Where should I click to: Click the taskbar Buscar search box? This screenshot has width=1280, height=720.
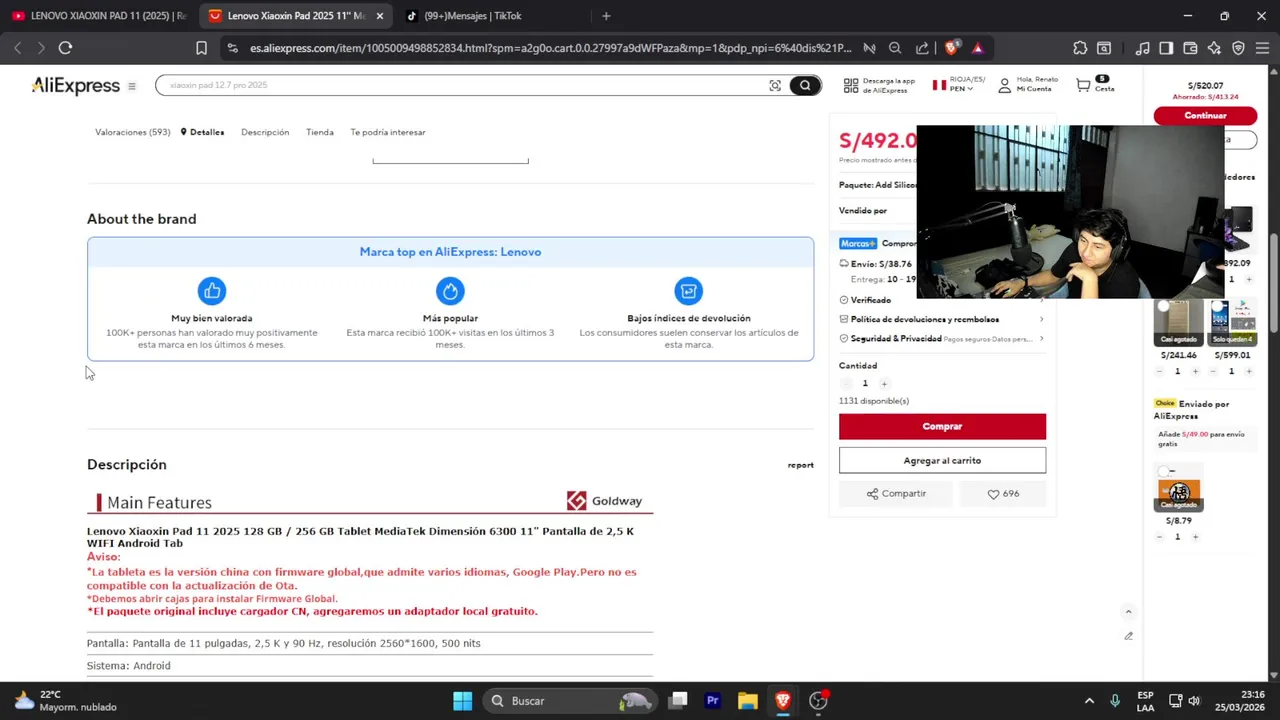[570, 701]
